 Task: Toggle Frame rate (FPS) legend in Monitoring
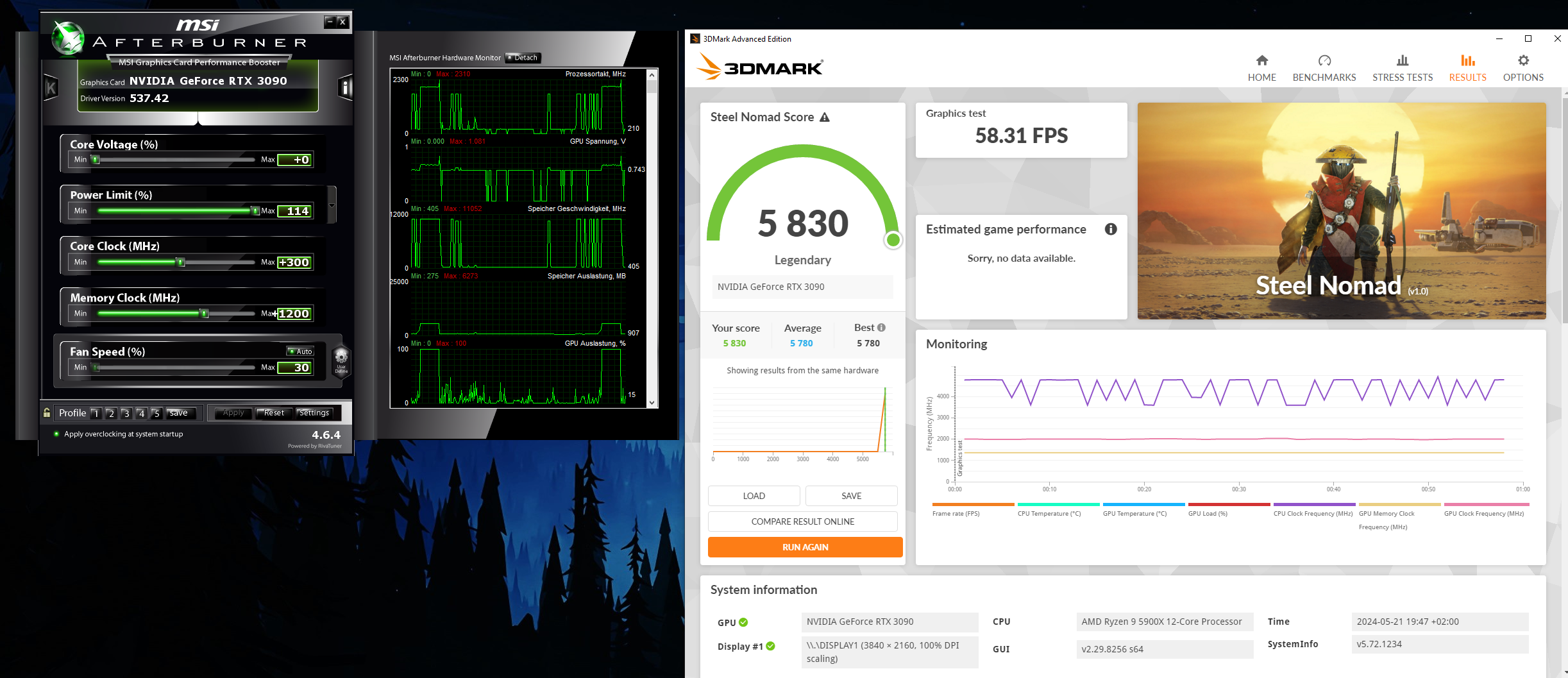tap(973, 510)
